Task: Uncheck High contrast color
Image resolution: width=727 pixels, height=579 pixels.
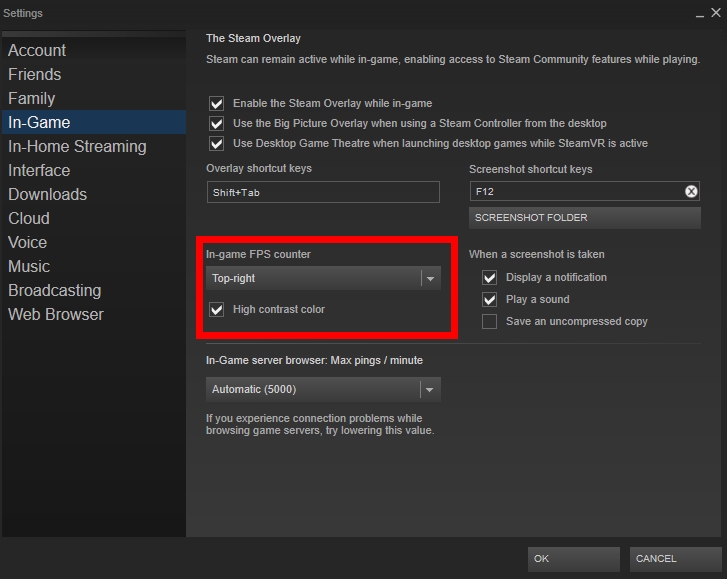Action: (217, 309)
